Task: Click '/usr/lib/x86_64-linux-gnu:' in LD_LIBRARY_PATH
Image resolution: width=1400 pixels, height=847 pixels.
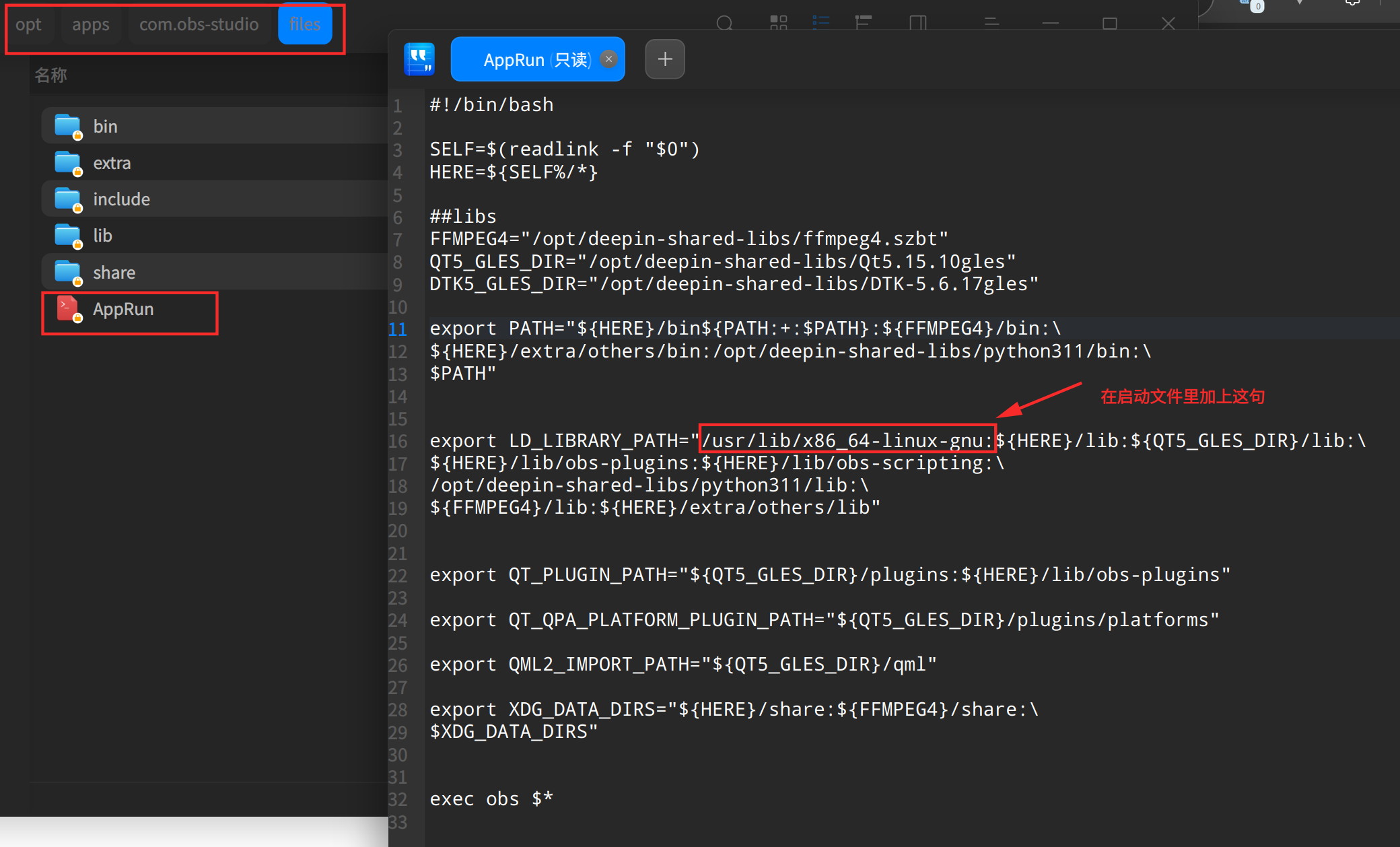Action: pyautogui.click(x=847, y=441)
